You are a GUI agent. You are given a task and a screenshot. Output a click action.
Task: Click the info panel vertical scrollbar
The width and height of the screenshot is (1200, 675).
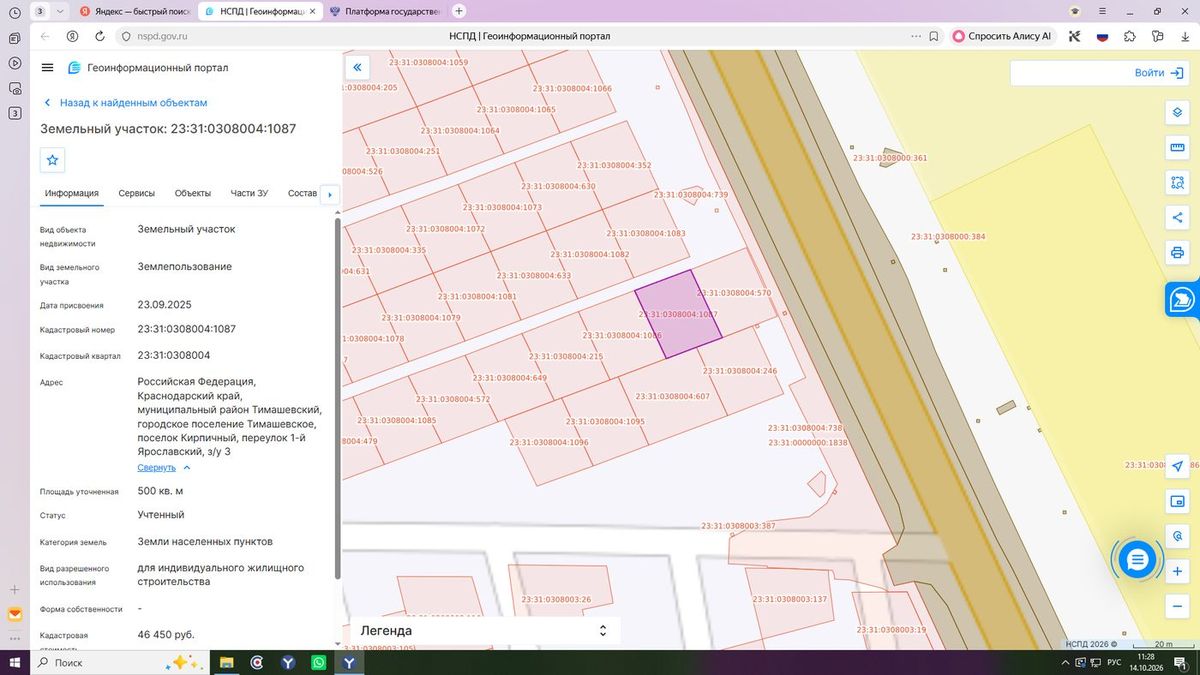(336, 400)
